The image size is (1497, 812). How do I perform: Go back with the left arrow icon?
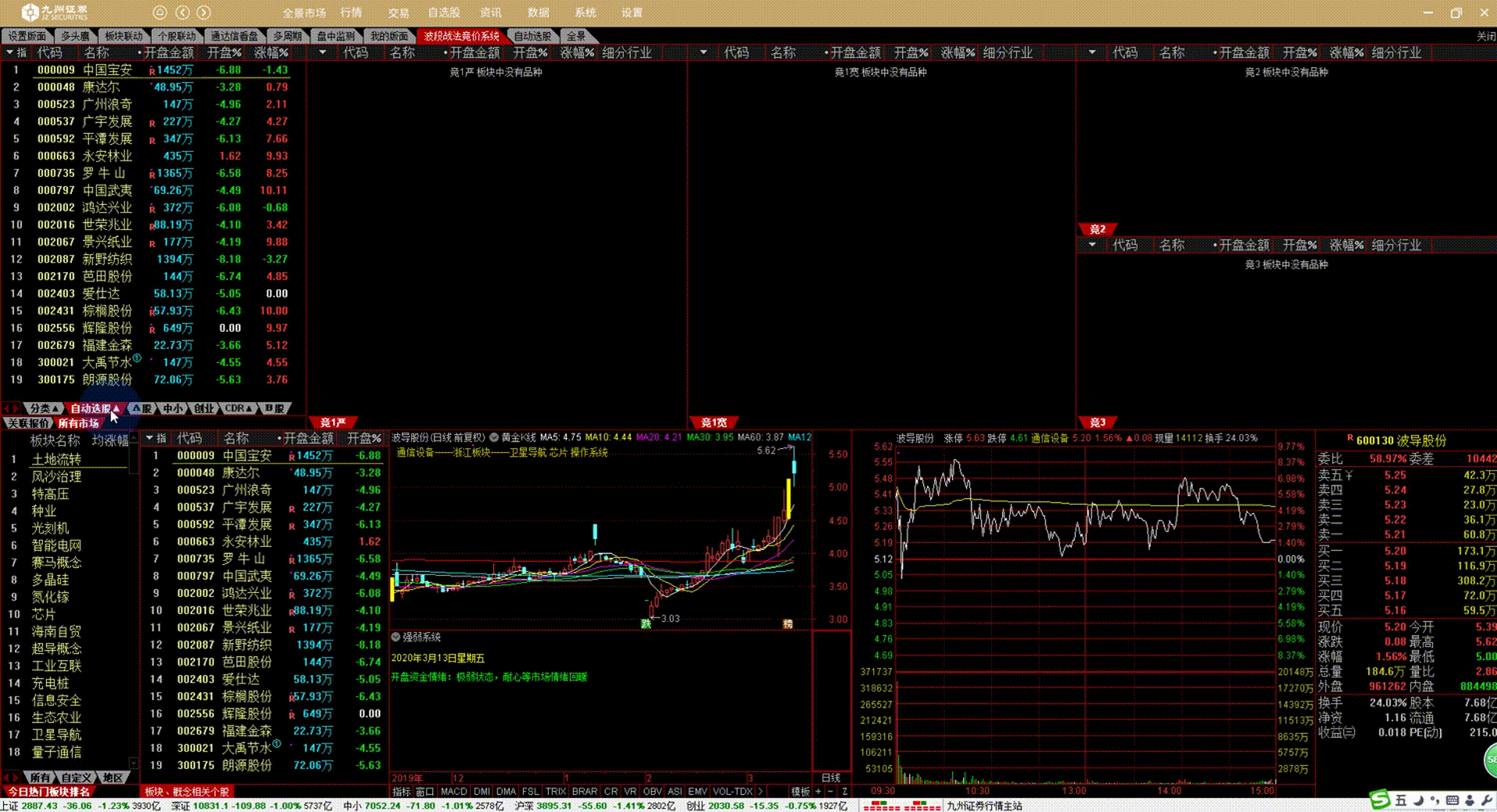click(x=182, y=12)
